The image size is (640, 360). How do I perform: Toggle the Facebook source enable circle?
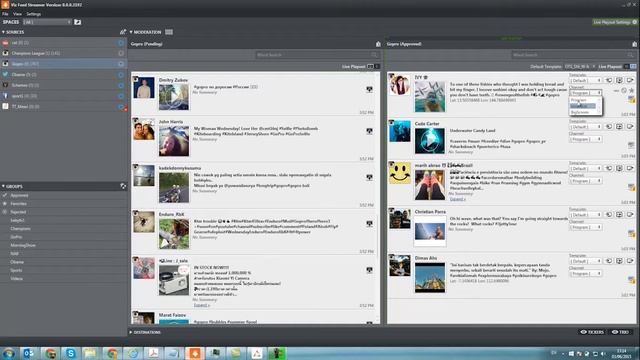(121, 96)
